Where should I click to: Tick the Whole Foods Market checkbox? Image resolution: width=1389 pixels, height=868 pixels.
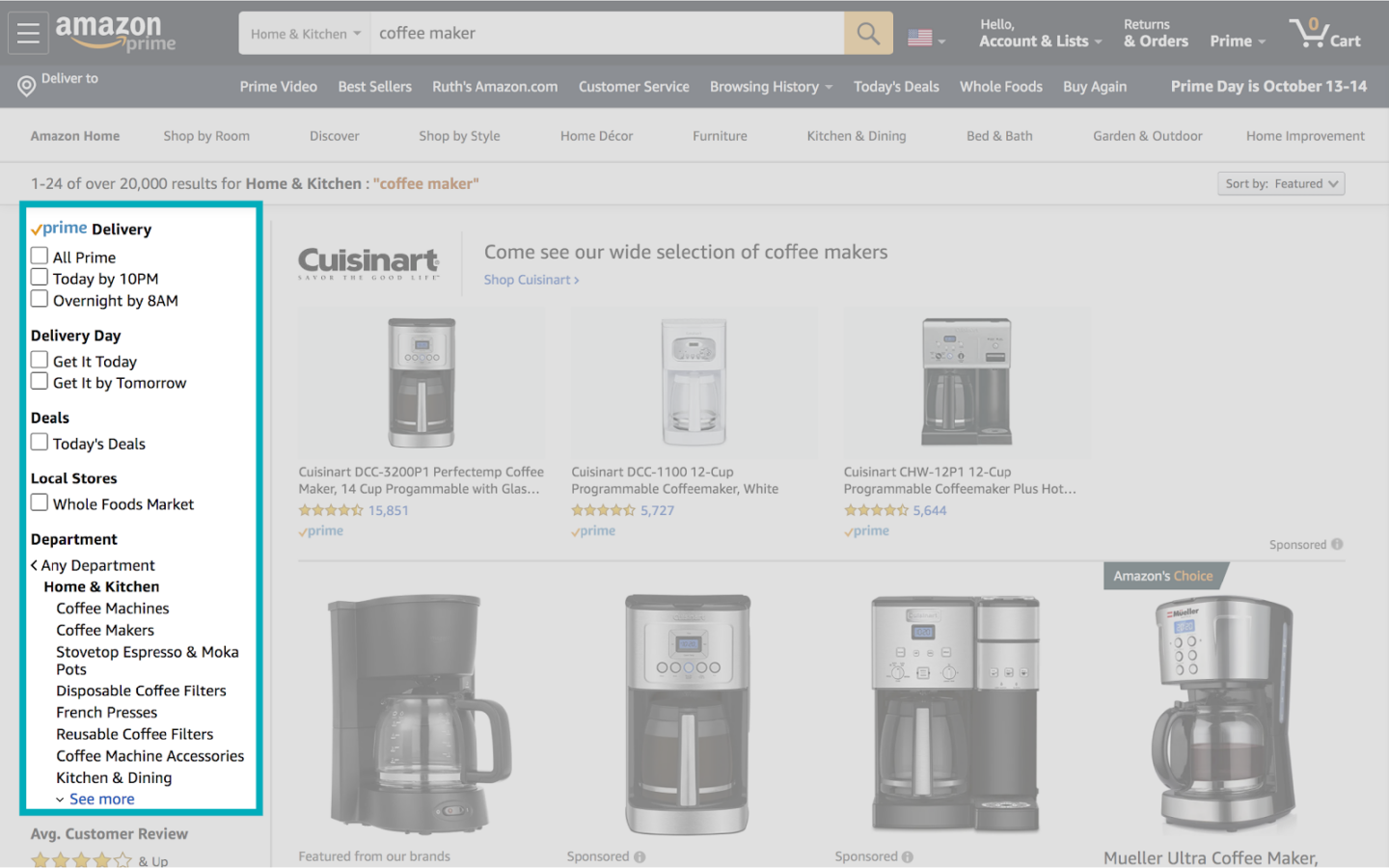(x=40, y=502)
